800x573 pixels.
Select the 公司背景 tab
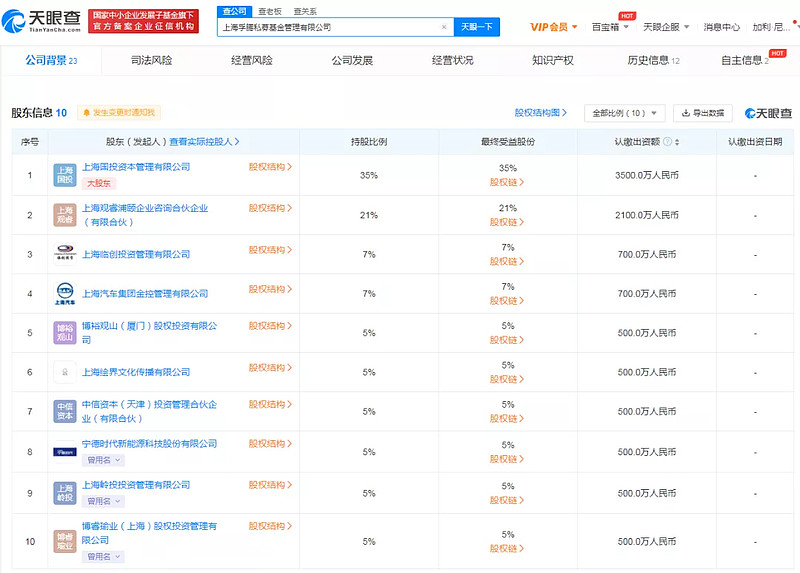tap(51, 60)
